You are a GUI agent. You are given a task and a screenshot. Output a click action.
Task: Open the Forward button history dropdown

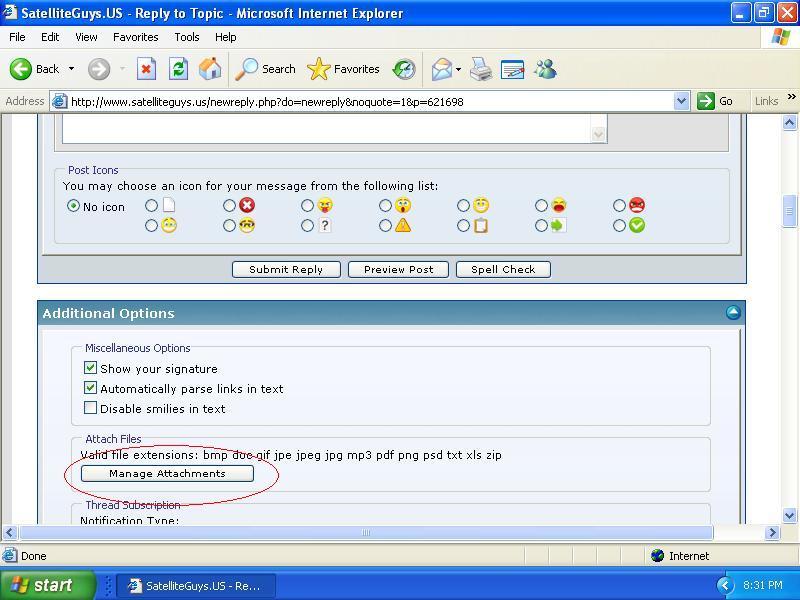click(x=122, y=69)
